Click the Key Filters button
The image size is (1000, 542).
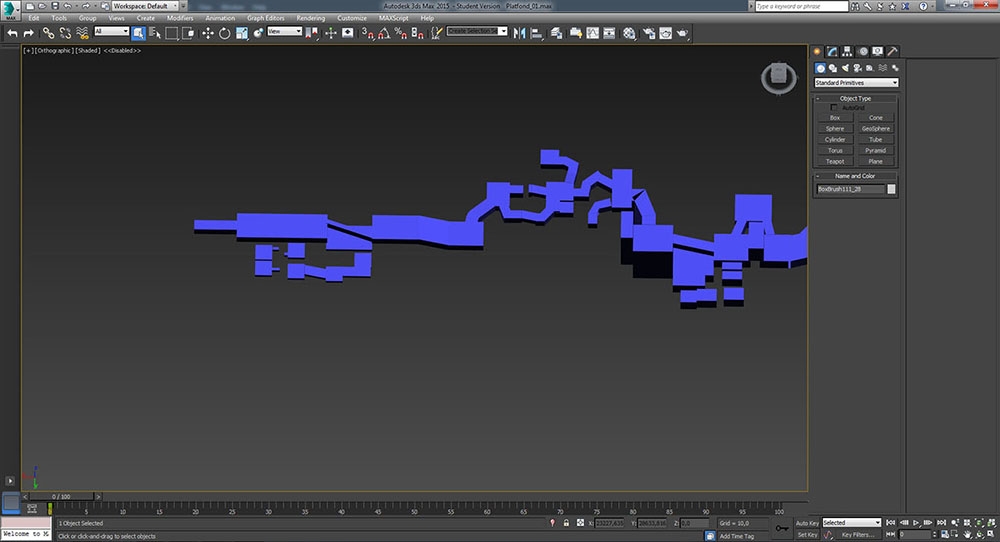(x=859, y=535)
